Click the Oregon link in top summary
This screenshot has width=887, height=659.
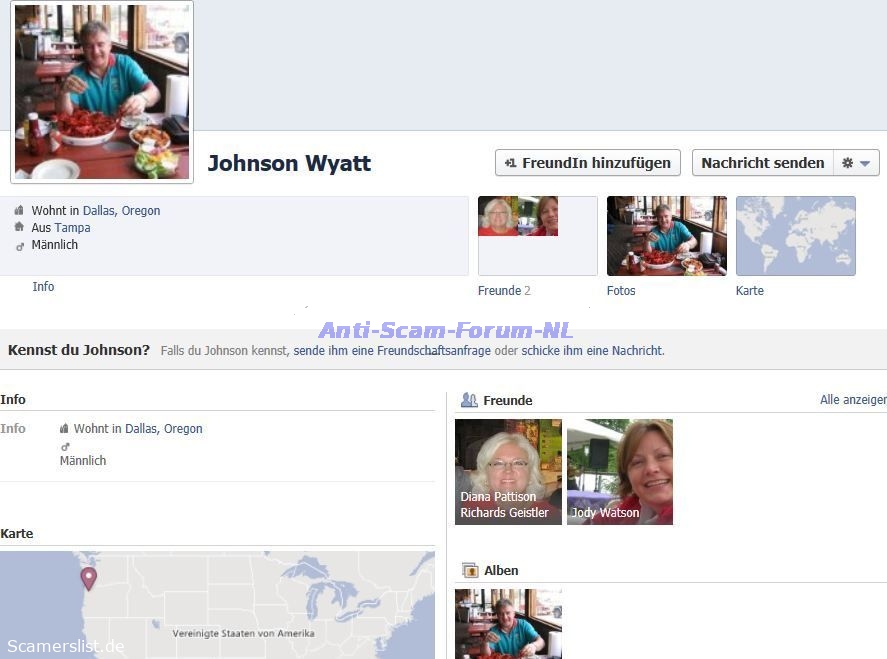pos(141,211)
